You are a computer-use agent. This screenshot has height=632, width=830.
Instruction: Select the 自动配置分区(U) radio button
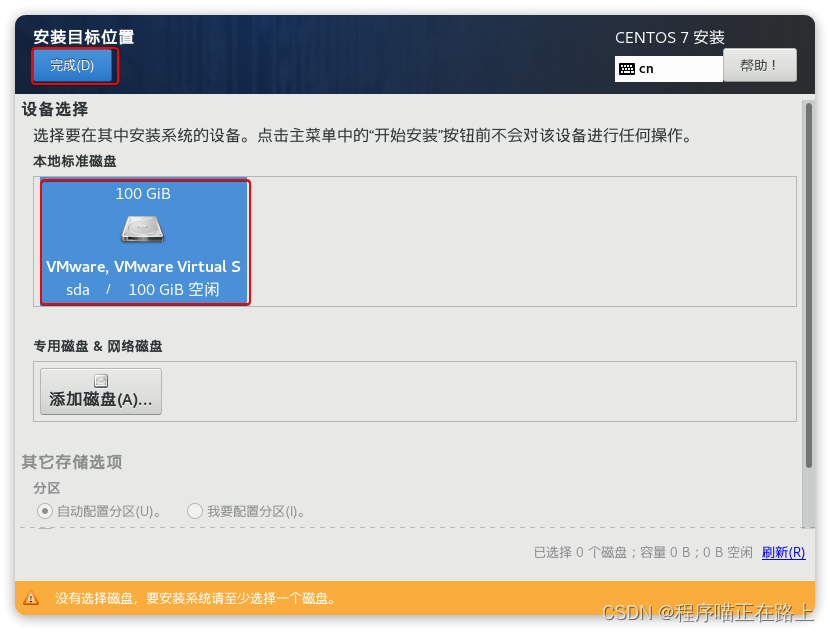click(45, 511)
